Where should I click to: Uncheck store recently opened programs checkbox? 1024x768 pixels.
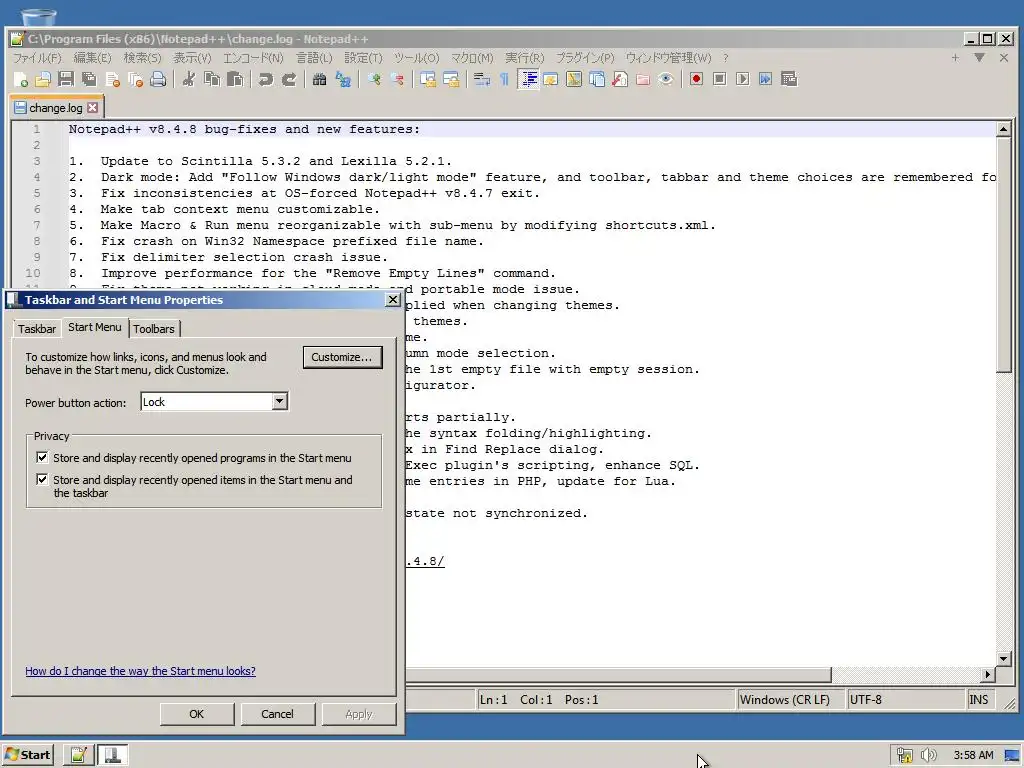[42, 457]
